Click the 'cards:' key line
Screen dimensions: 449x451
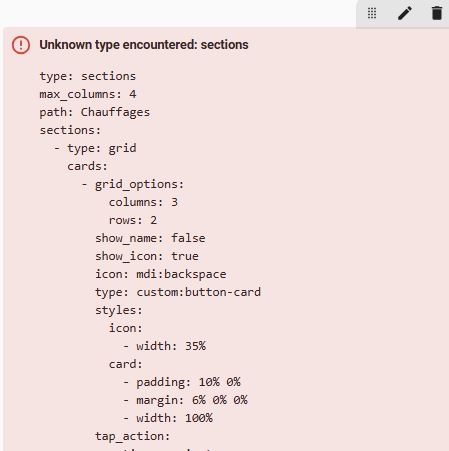[x=87, y=166]
